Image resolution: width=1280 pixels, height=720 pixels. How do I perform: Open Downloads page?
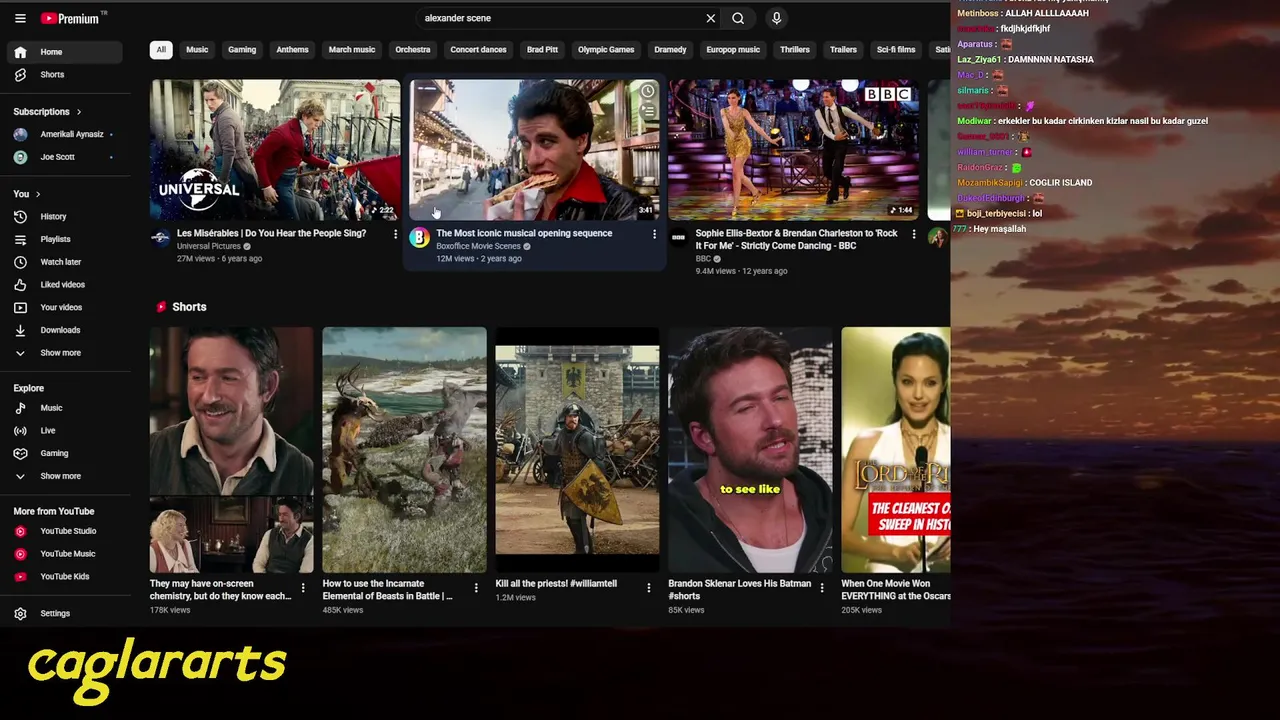click(x=66, y=330)
